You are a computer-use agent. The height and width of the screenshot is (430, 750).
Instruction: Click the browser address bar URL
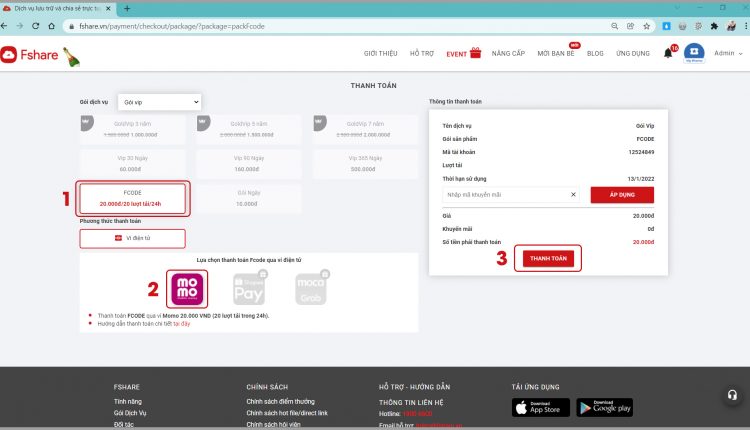tap(172, 26)
